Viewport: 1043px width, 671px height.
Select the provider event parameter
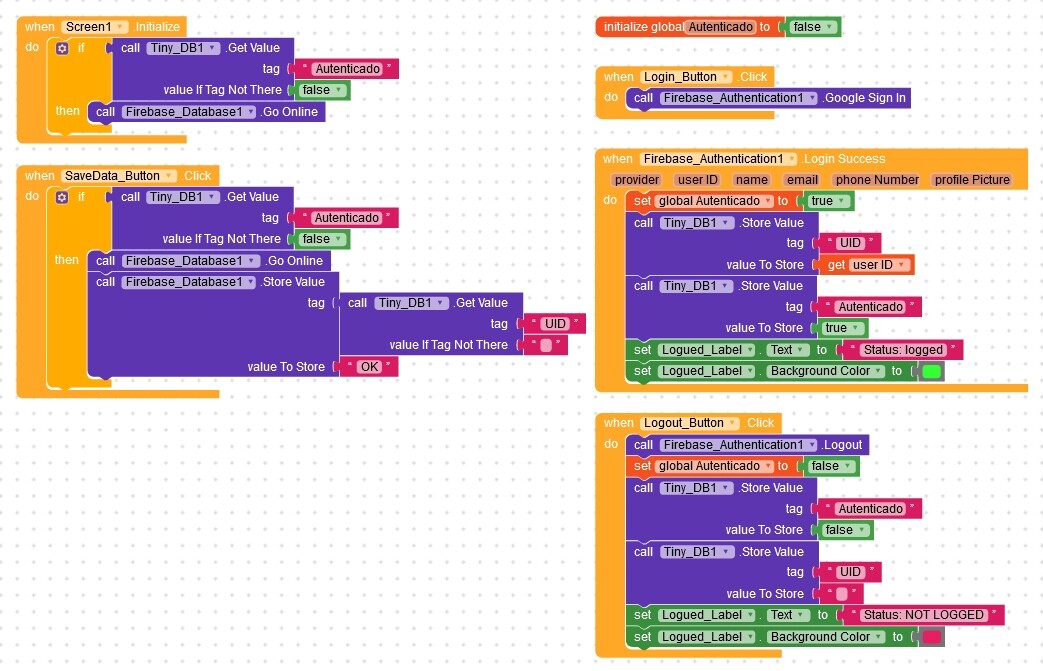(x=637, y=180)
